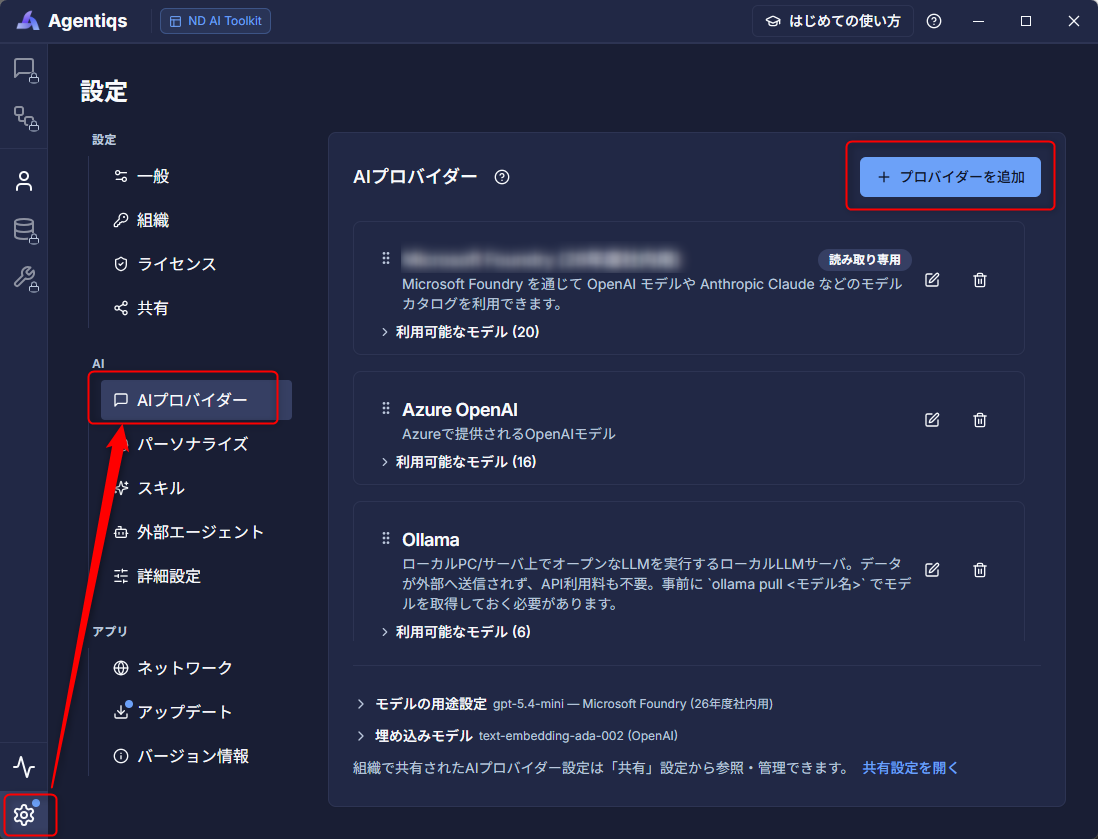Click プロバイダーを追加 button
The width and height of the screenshot is (1098, 839).
tap(950, 177)
